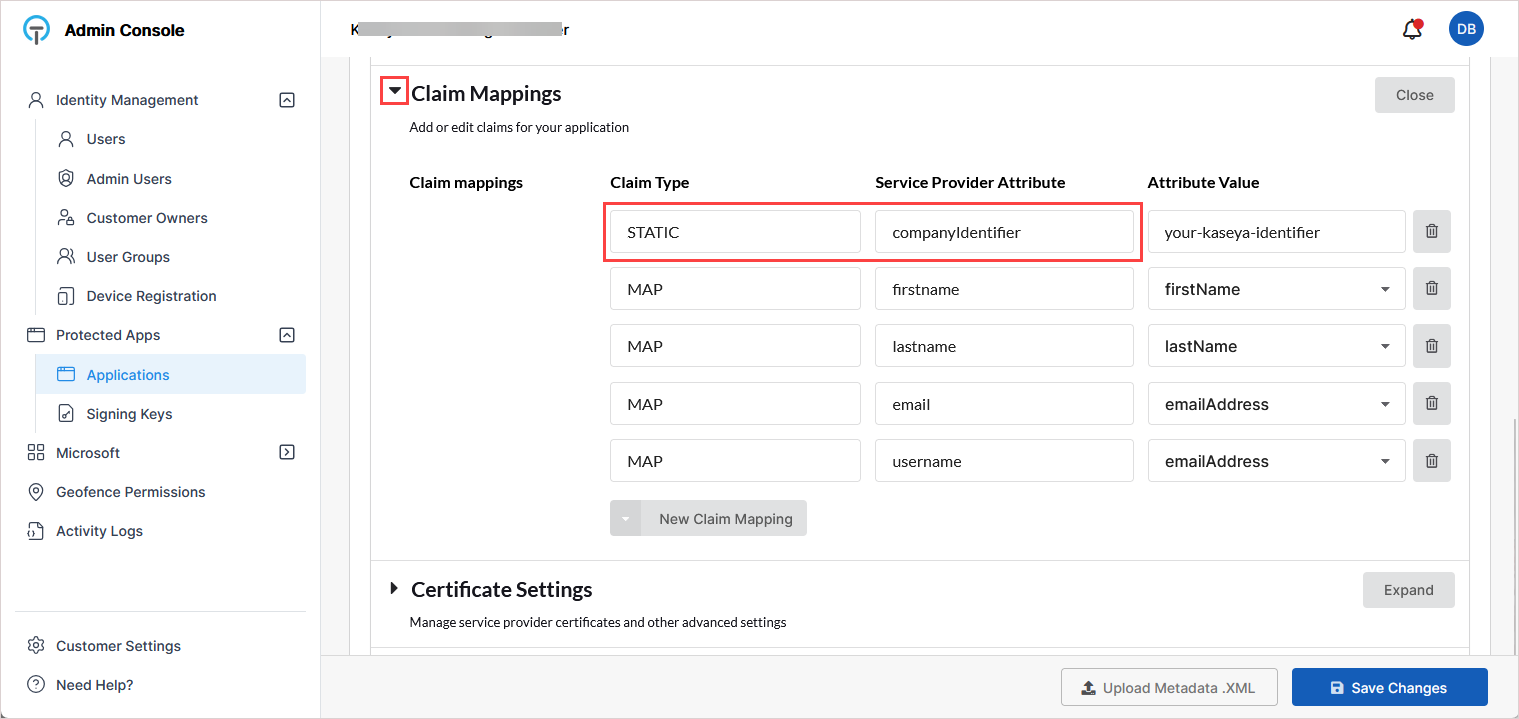Go to the Activity Logs page

(99, 531)
